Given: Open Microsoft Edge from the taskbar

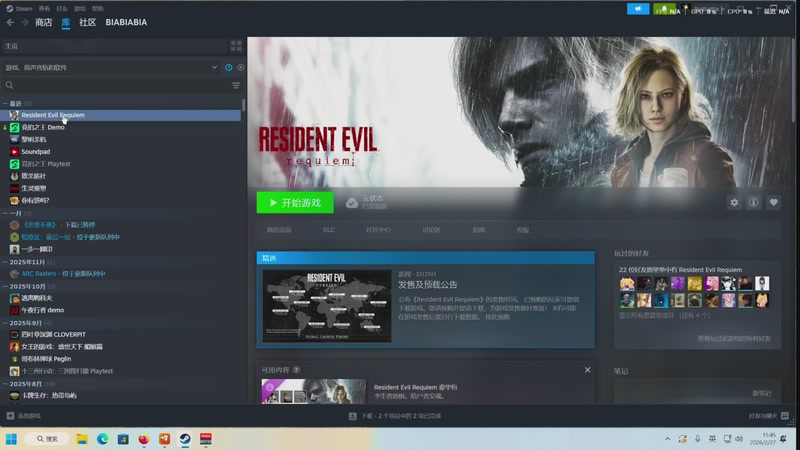Looking at the screenshot, I should pos(103,439).
